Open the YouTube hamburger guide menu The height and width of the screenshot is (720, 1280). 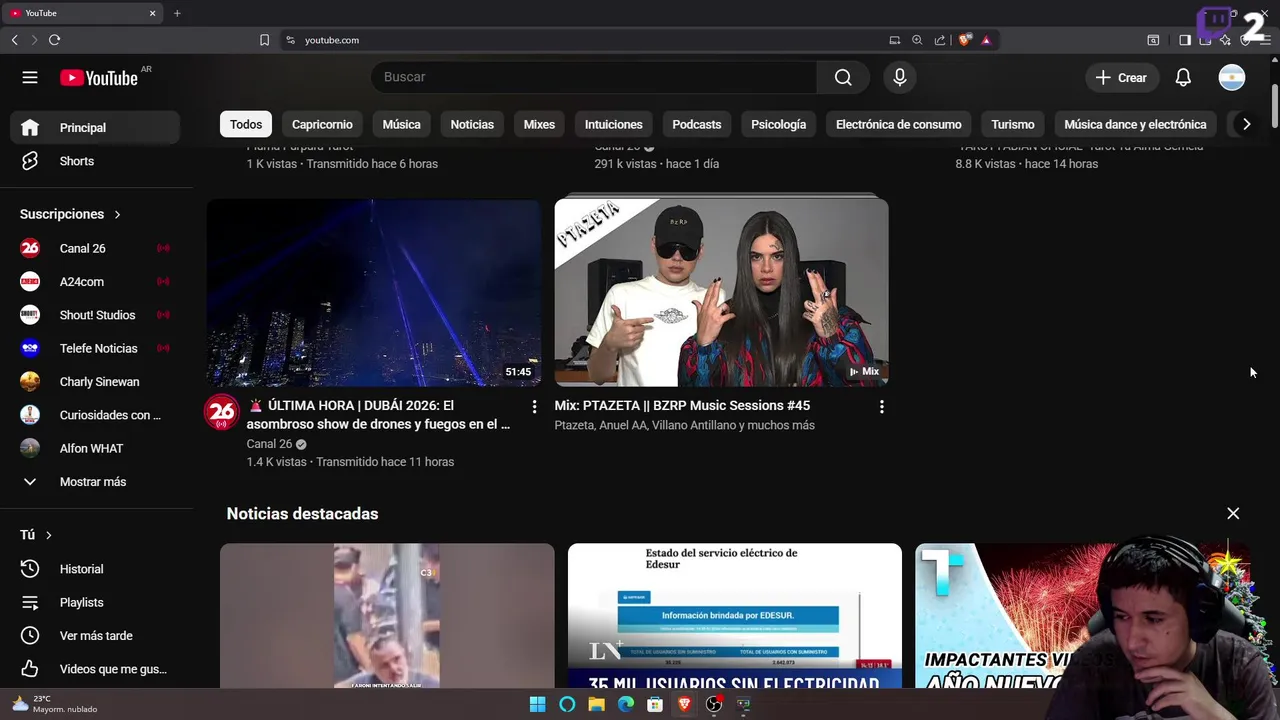pos(30,77)
